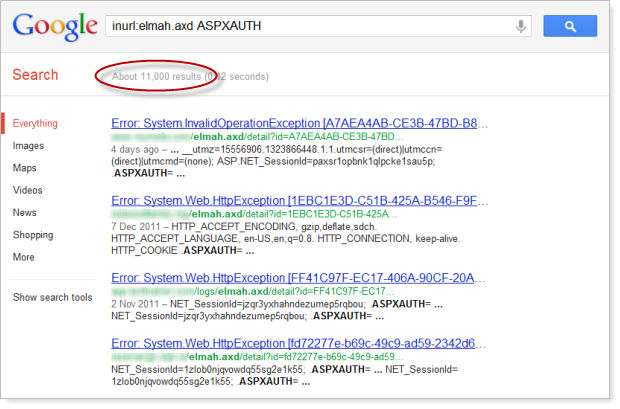Click Show search tools
This screenshot has height=409, width=620.
point(53,297)
